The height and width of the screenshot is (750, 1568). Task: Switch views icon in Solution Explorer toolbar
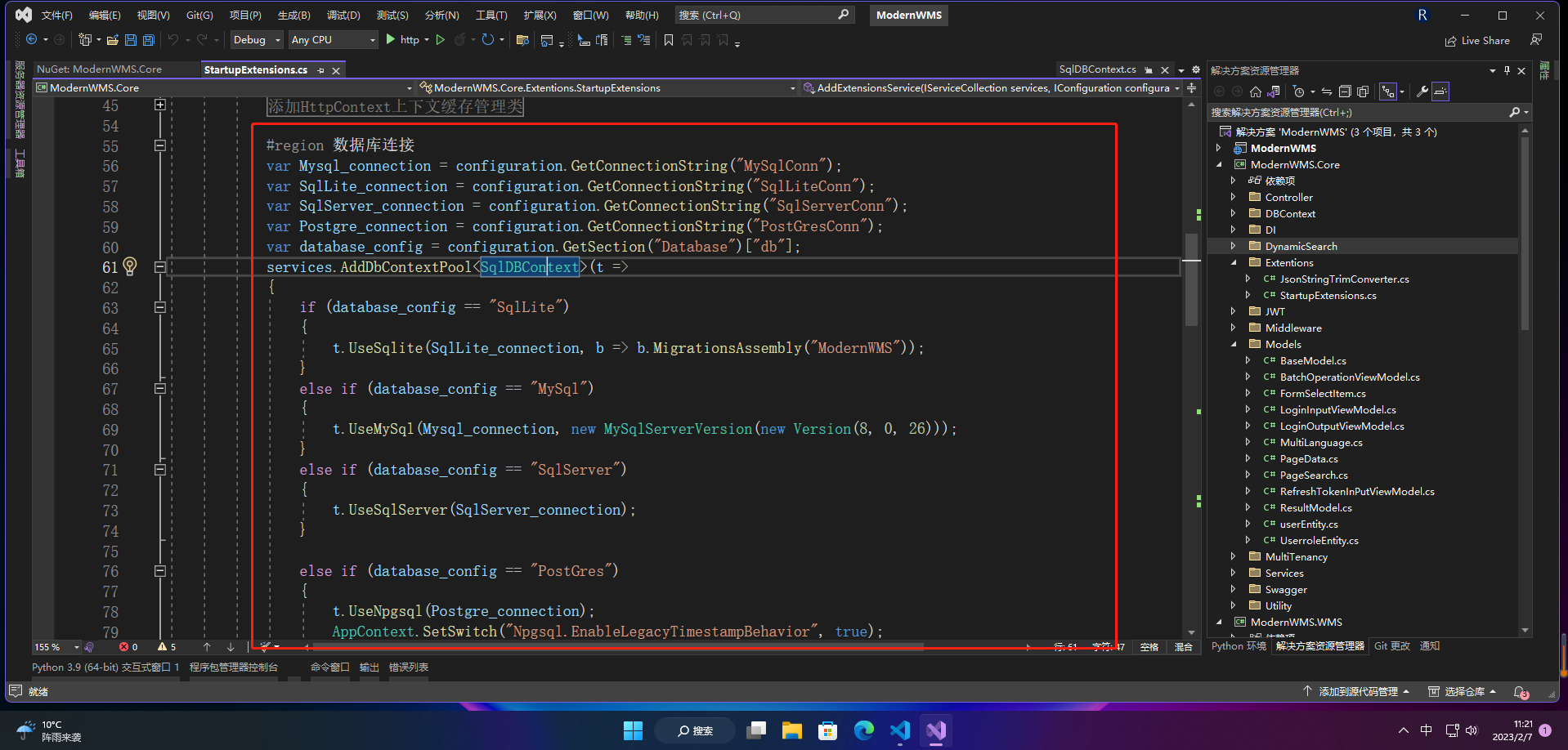point(1274,92)
